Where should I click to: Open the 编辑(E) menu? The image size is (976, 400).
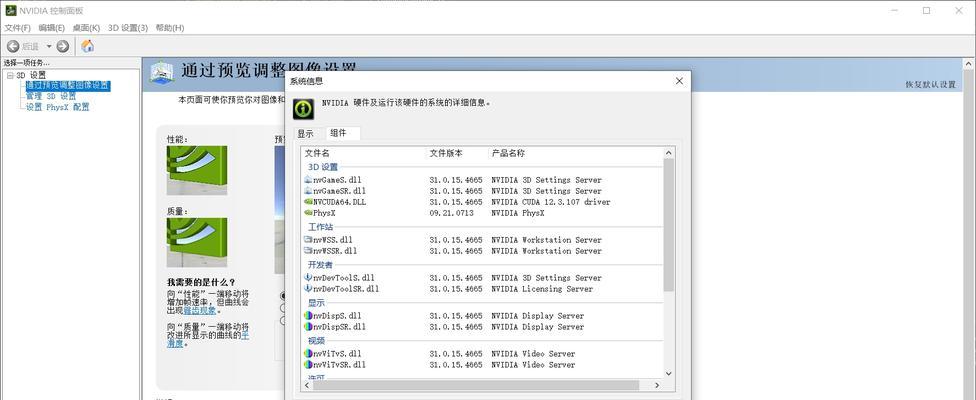coord(52,28)
